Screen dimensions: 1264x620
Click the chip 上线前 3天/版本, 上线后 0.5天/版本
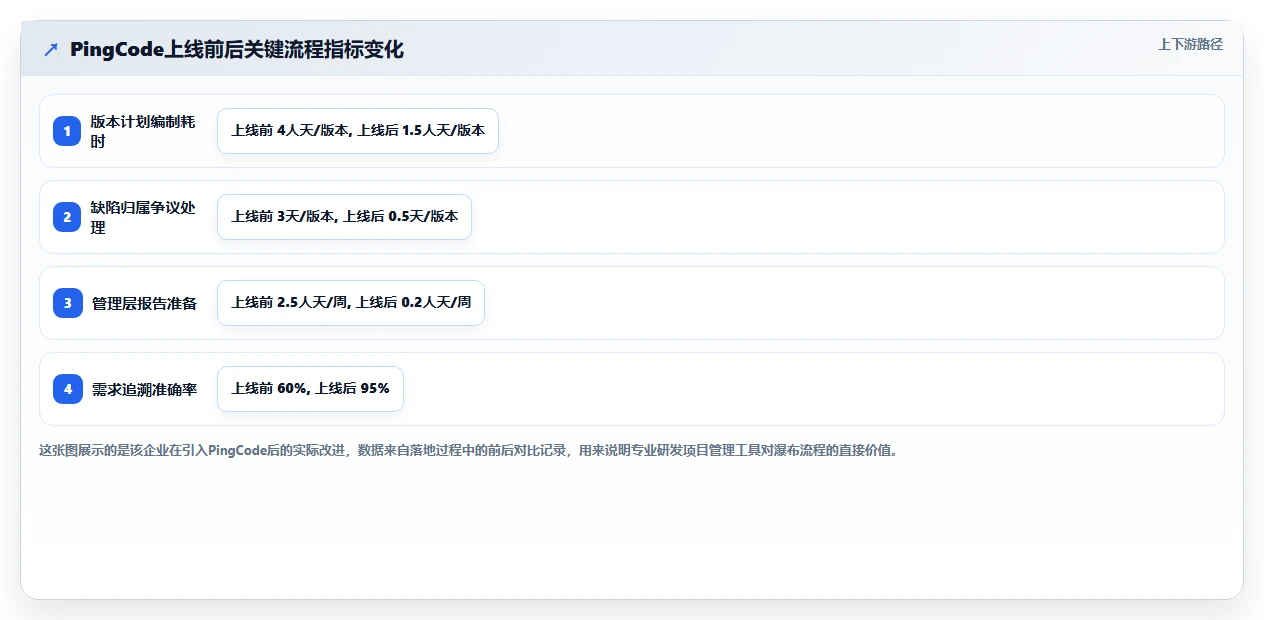coord(344,217)
